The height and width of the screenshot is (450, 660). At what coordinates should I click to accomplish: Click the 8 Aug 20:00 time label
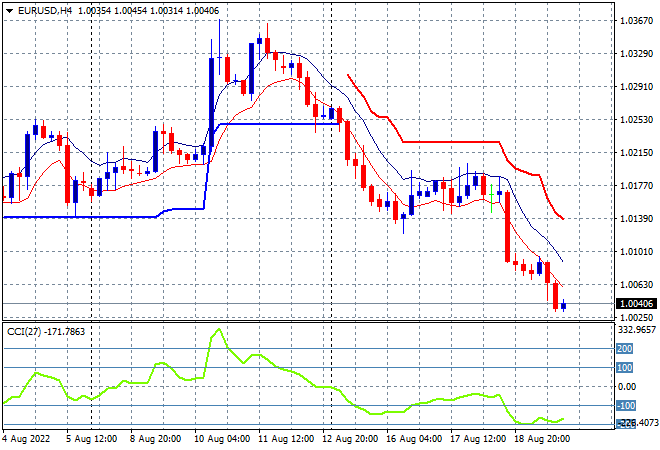(155, 439)
